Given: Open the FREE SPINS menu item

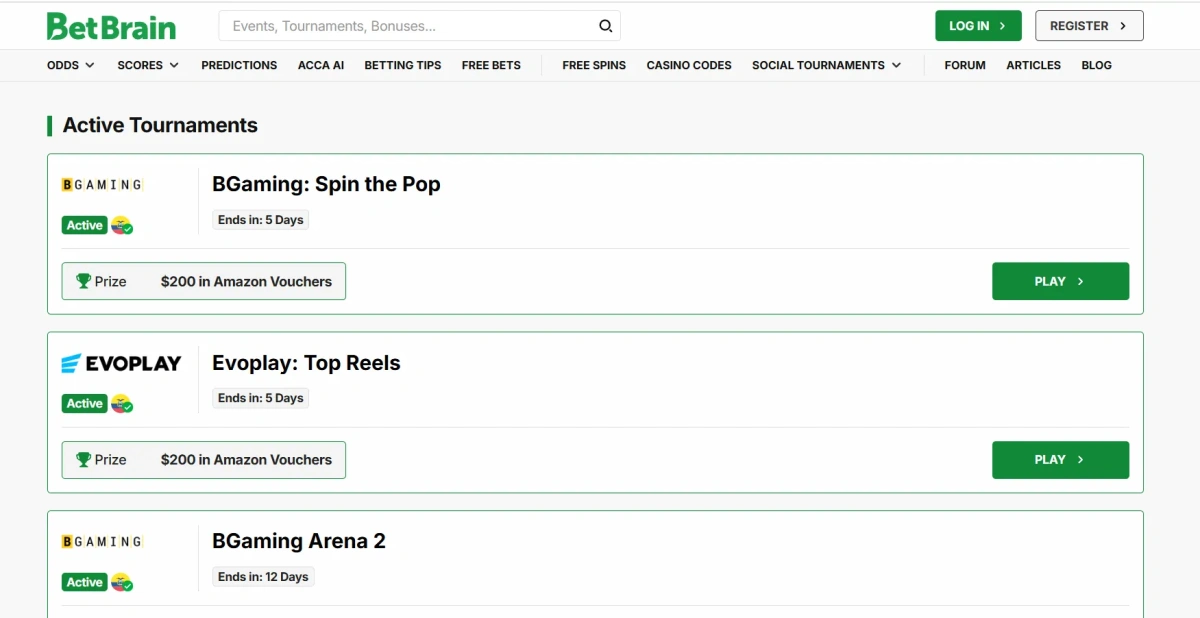Looking at the screenshot, I should [594, 65].
